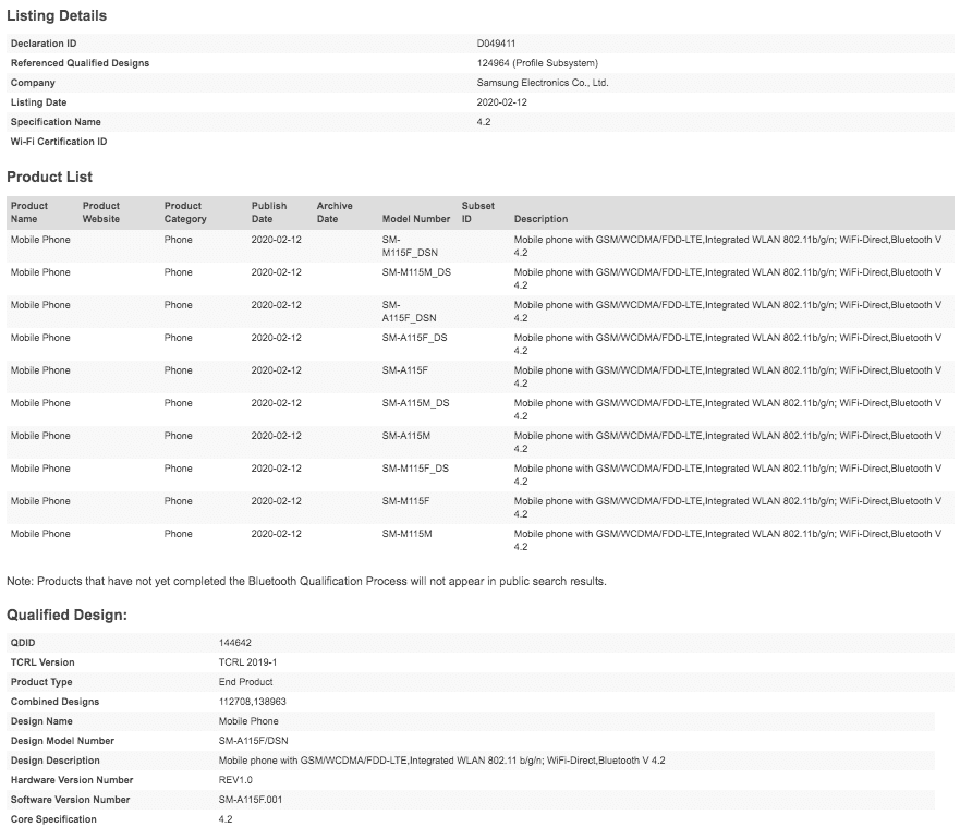
Task: Click the description text in SM-M115F_DS row
Action: tap(727, 475)
